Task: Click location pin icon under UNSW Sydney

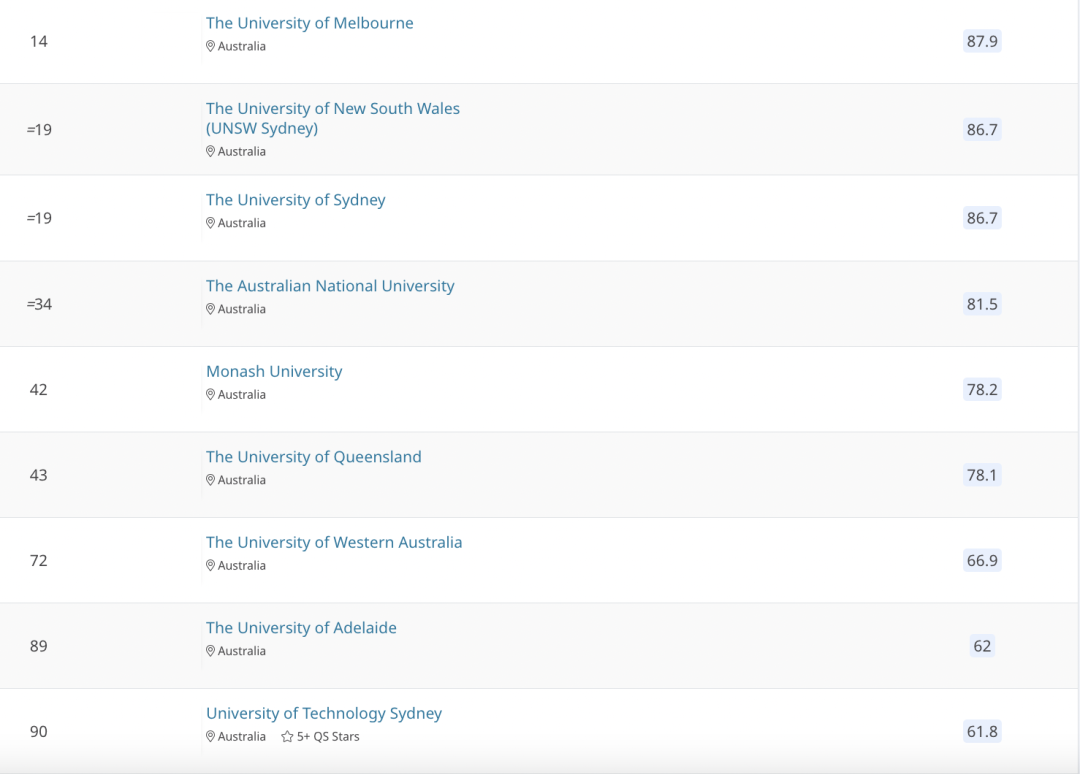Action: tap(210, 151)
